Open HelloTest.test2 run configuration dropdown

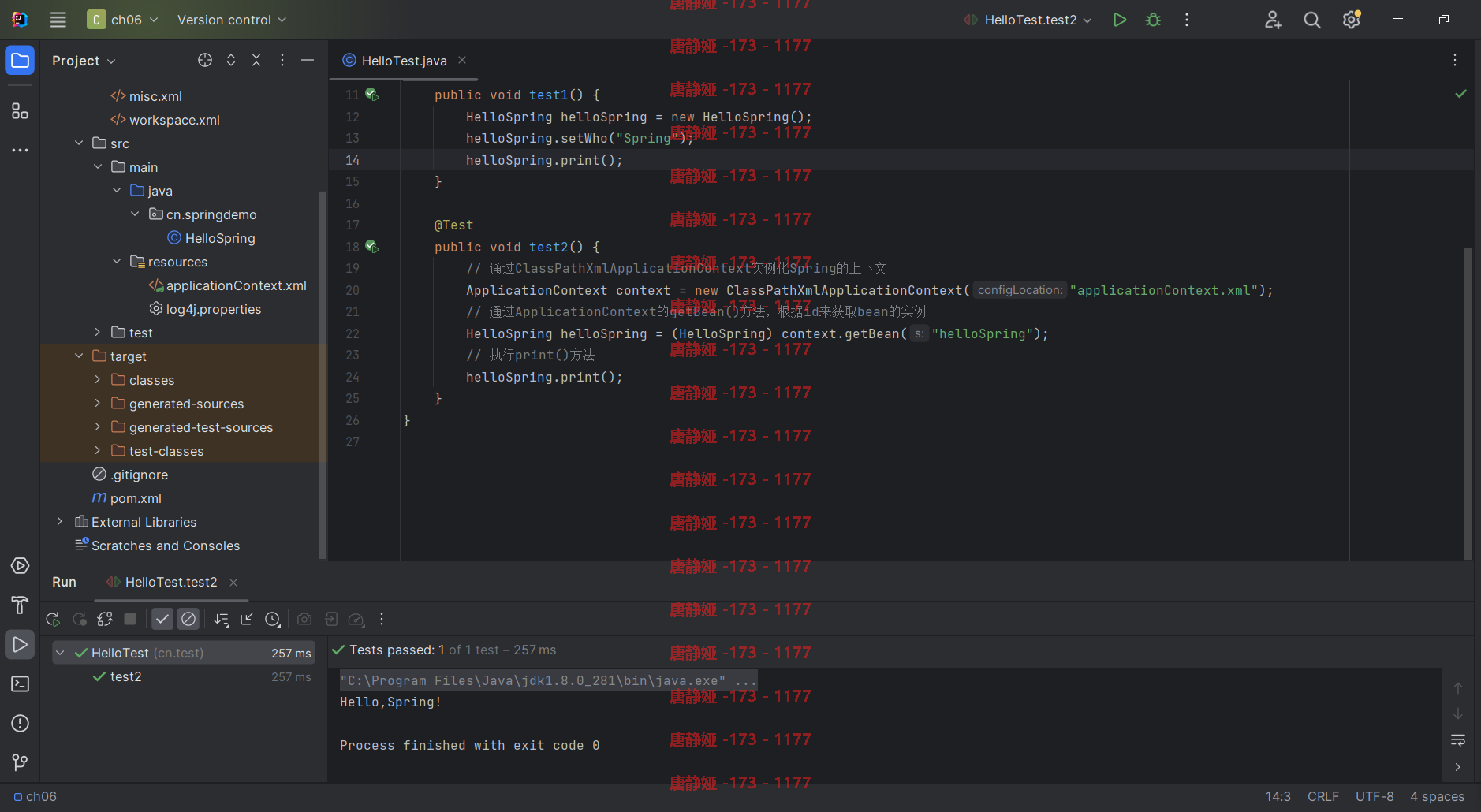1028,20
